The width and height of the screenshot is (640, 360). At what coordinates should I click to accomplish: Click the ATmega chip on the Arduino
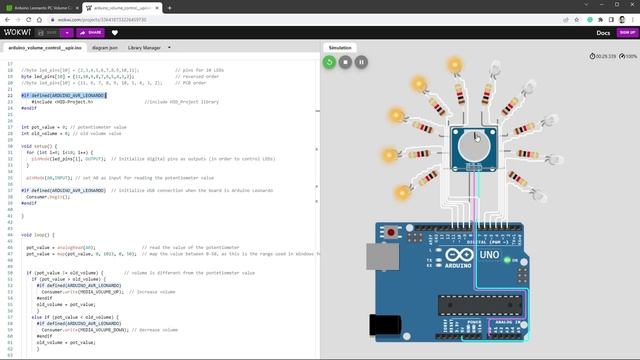point(480,305)
